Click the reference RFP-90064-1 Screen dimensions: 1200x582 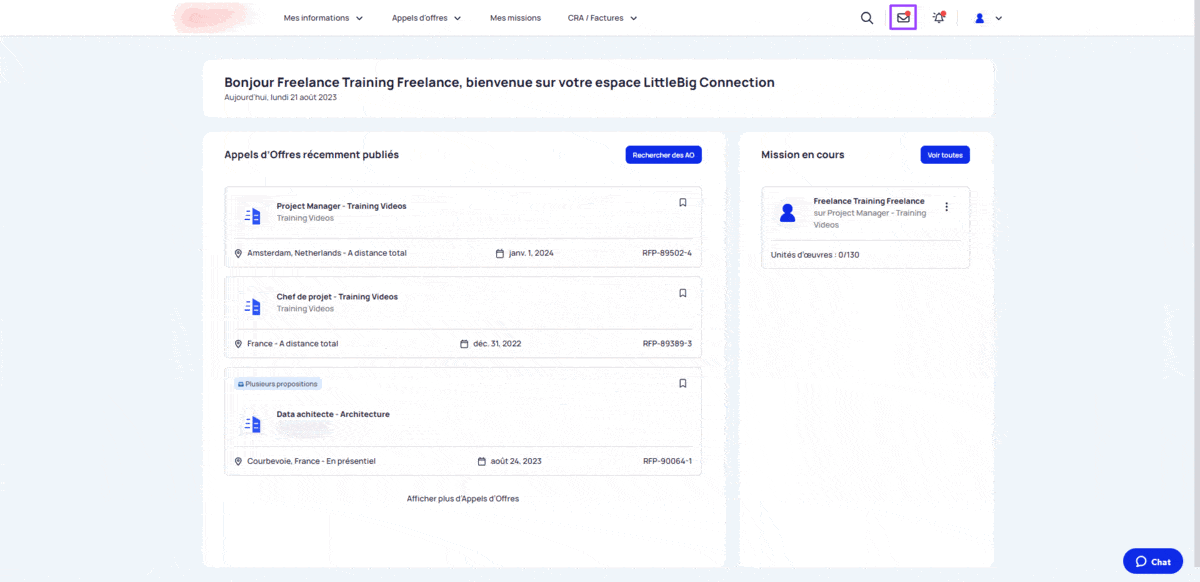coord(667,461)
